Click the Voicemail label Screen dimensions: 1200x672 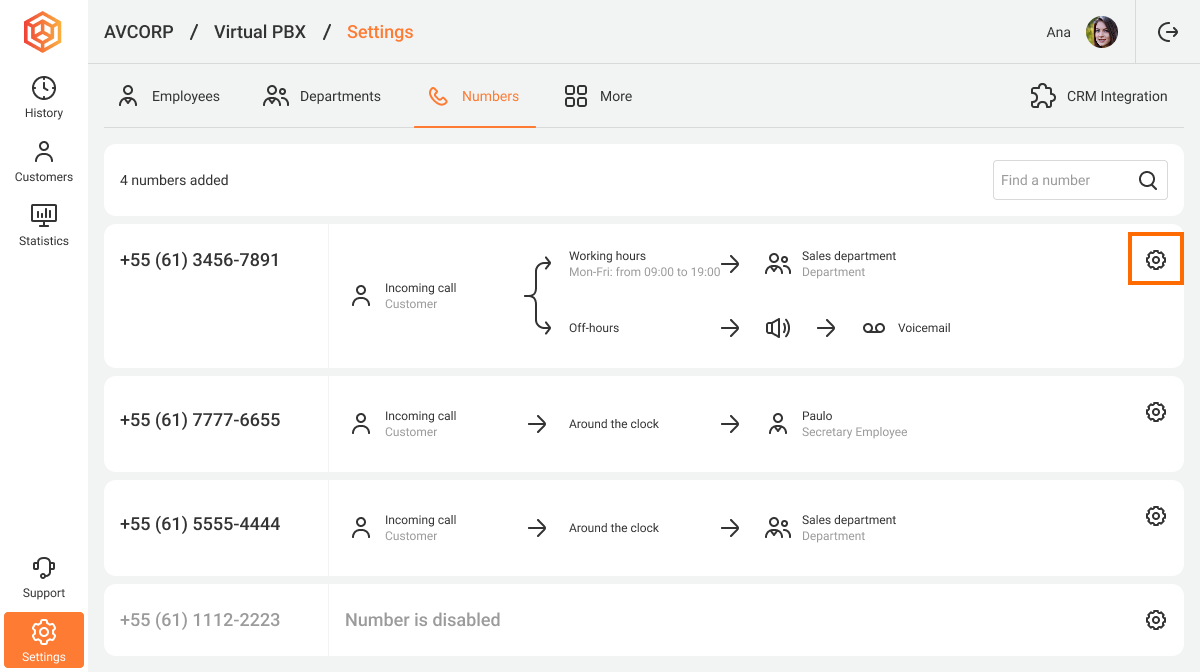click(924, 328)
